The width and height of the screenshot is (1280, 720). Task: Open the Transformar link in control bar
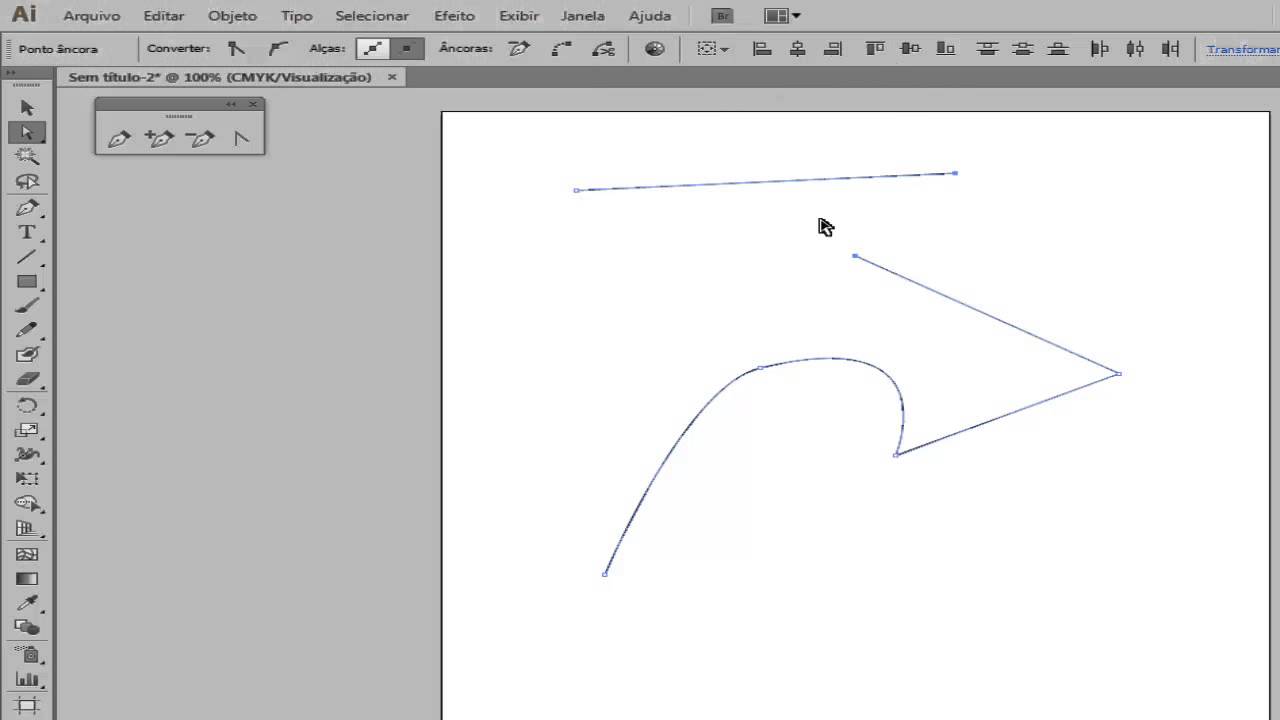[x=1243, y=49]
